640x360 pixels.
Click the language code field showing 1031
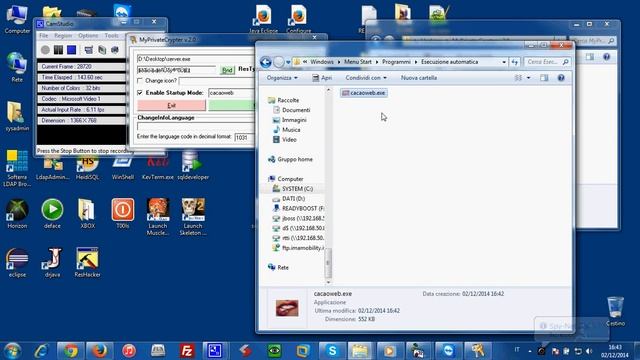point(244,138)
